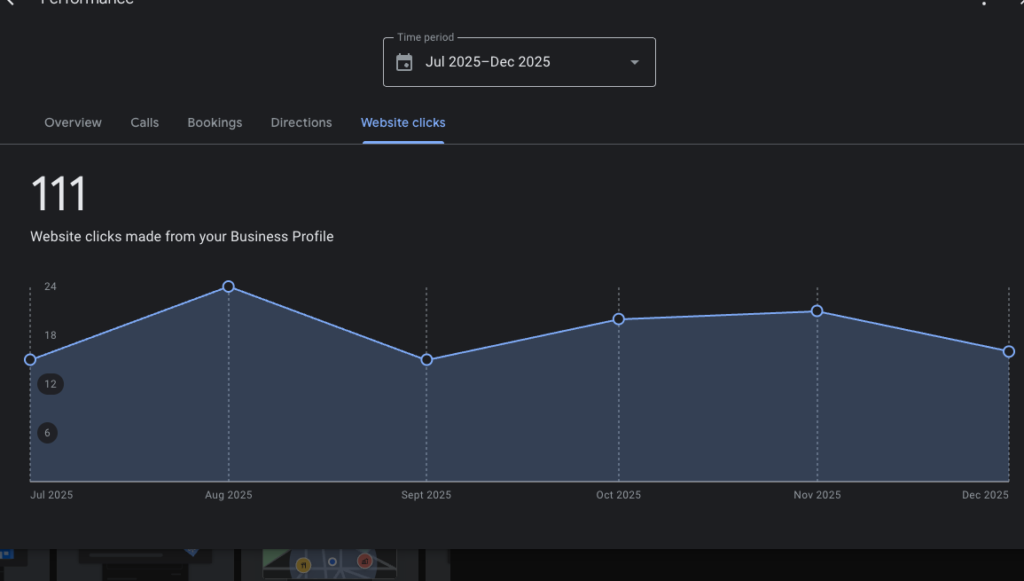The height and width of the screenshot is (581, 1024).
Task: Click the Nov 2025 data point circle
Action: point(817,311)
